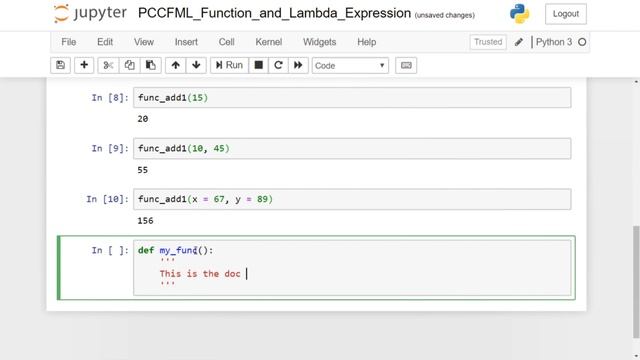This screenshot has height=360, width=640.
Task: Copy the selected cells
Action: [129, 65]
